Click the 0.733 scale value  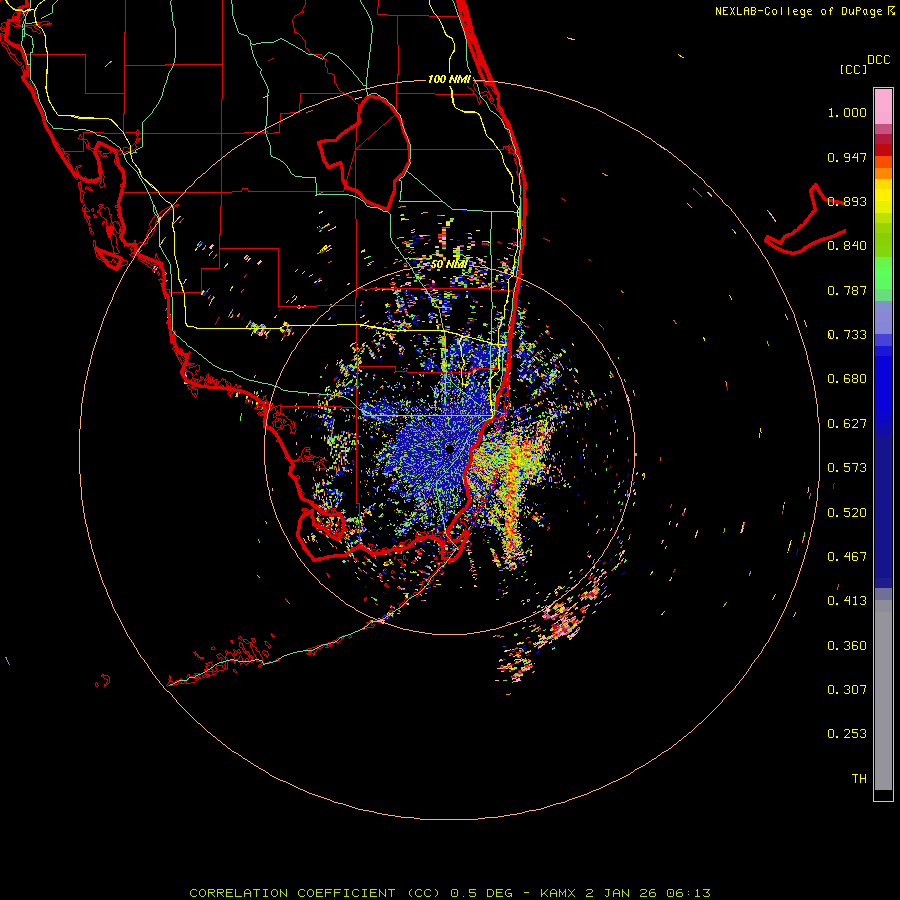[x=847, y=335]
